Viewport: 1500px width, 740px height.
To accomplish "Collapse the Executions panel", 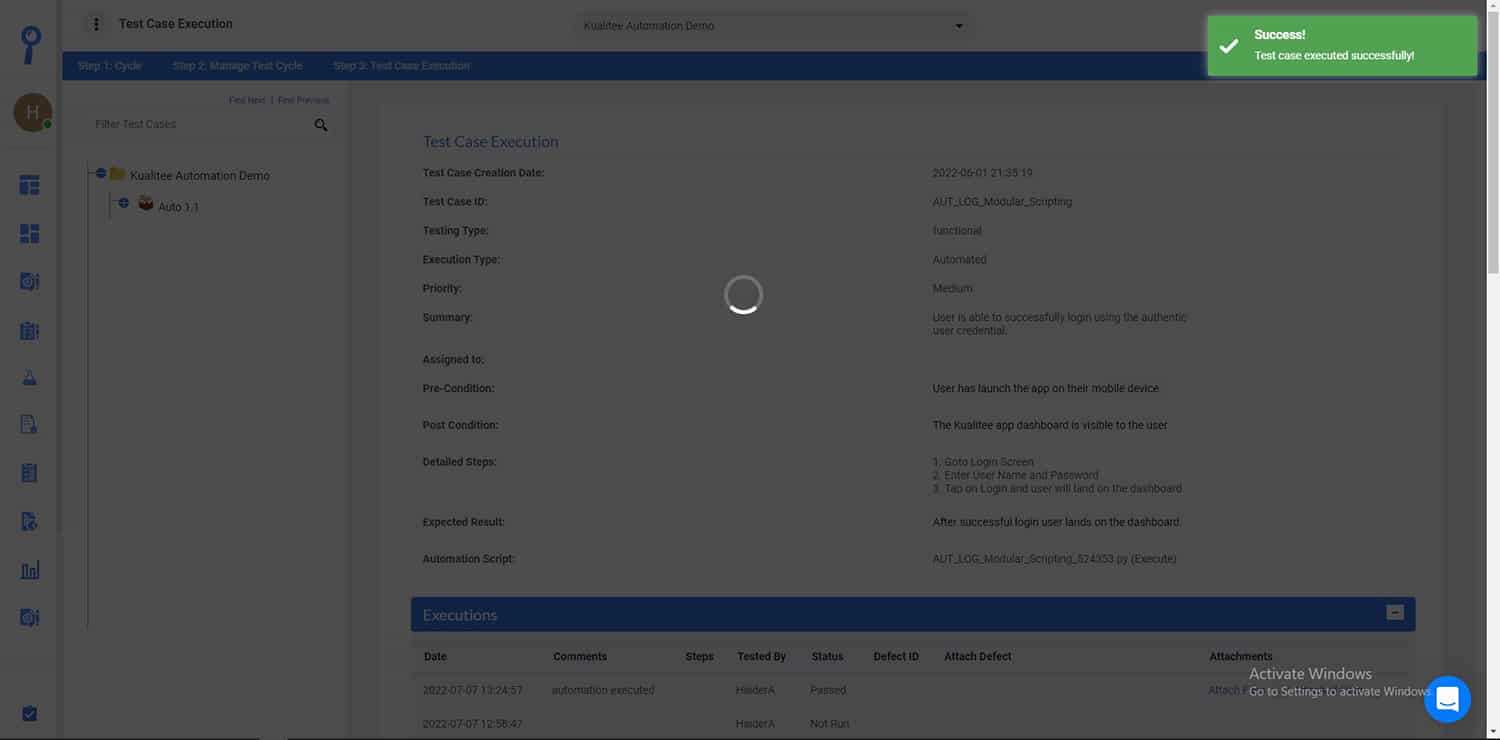I will pos(1394,612).
